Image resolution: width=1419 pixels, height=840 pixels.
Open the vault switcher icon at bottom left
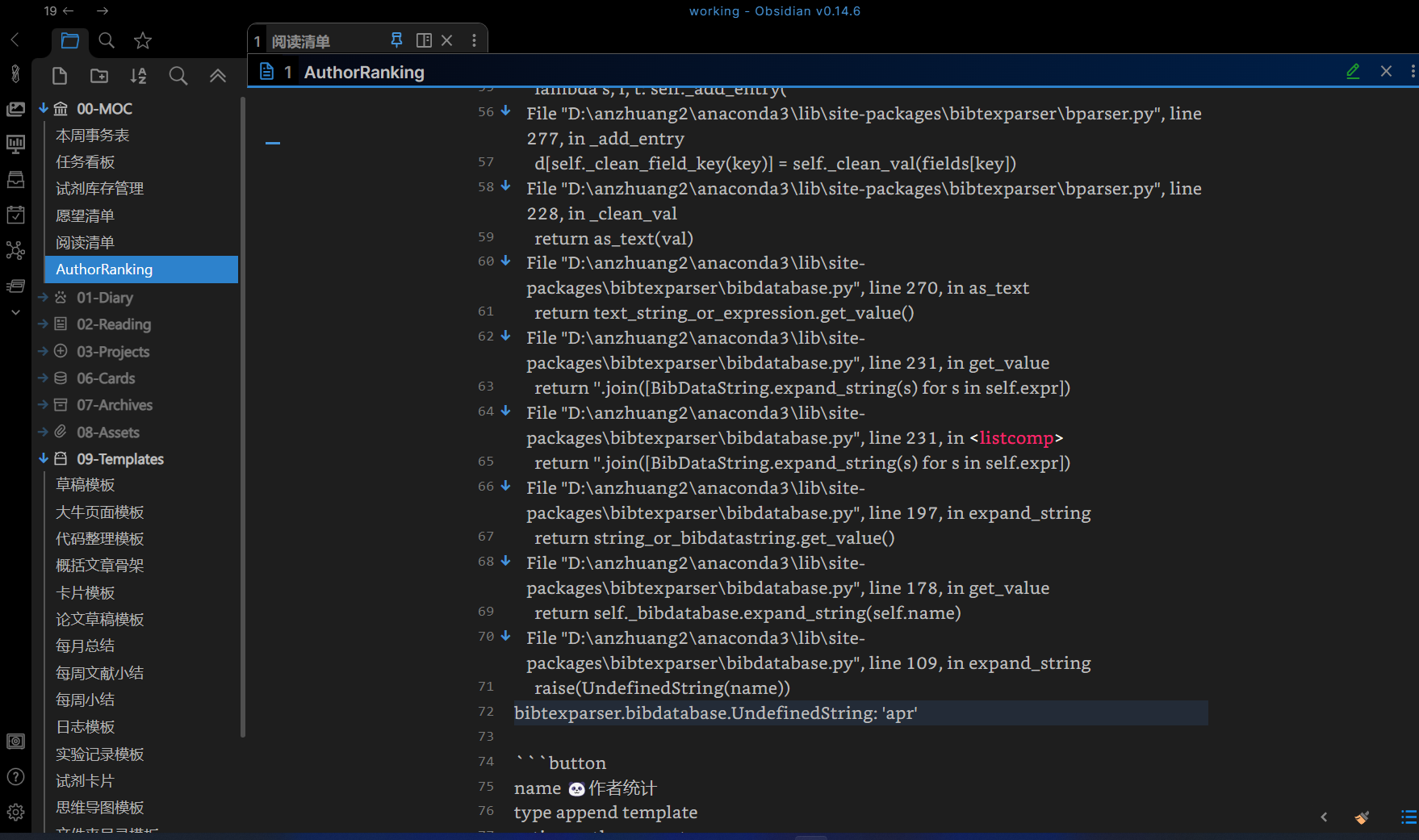click(15, 741)
